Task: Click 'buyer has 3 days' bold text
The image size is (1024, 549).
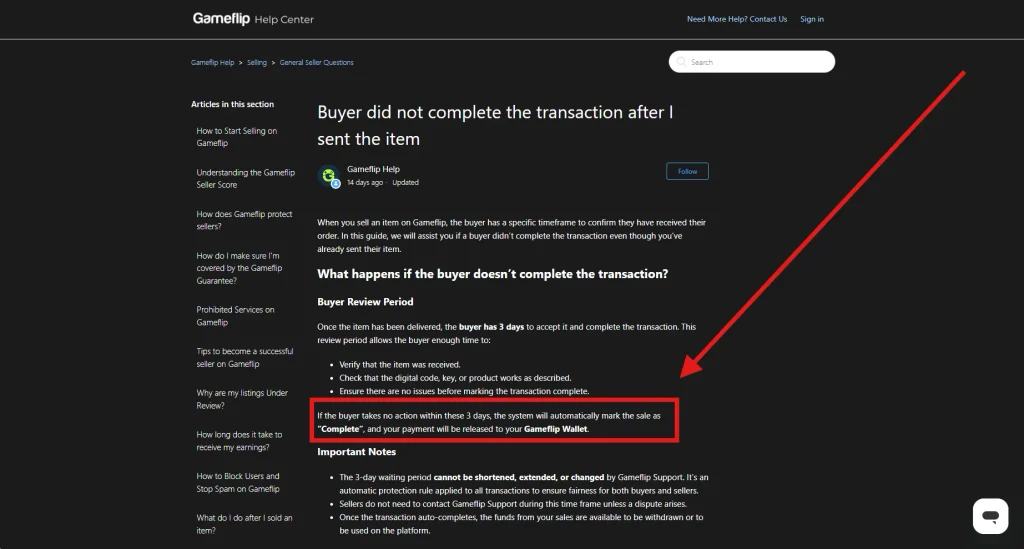Action: (491, 327)
